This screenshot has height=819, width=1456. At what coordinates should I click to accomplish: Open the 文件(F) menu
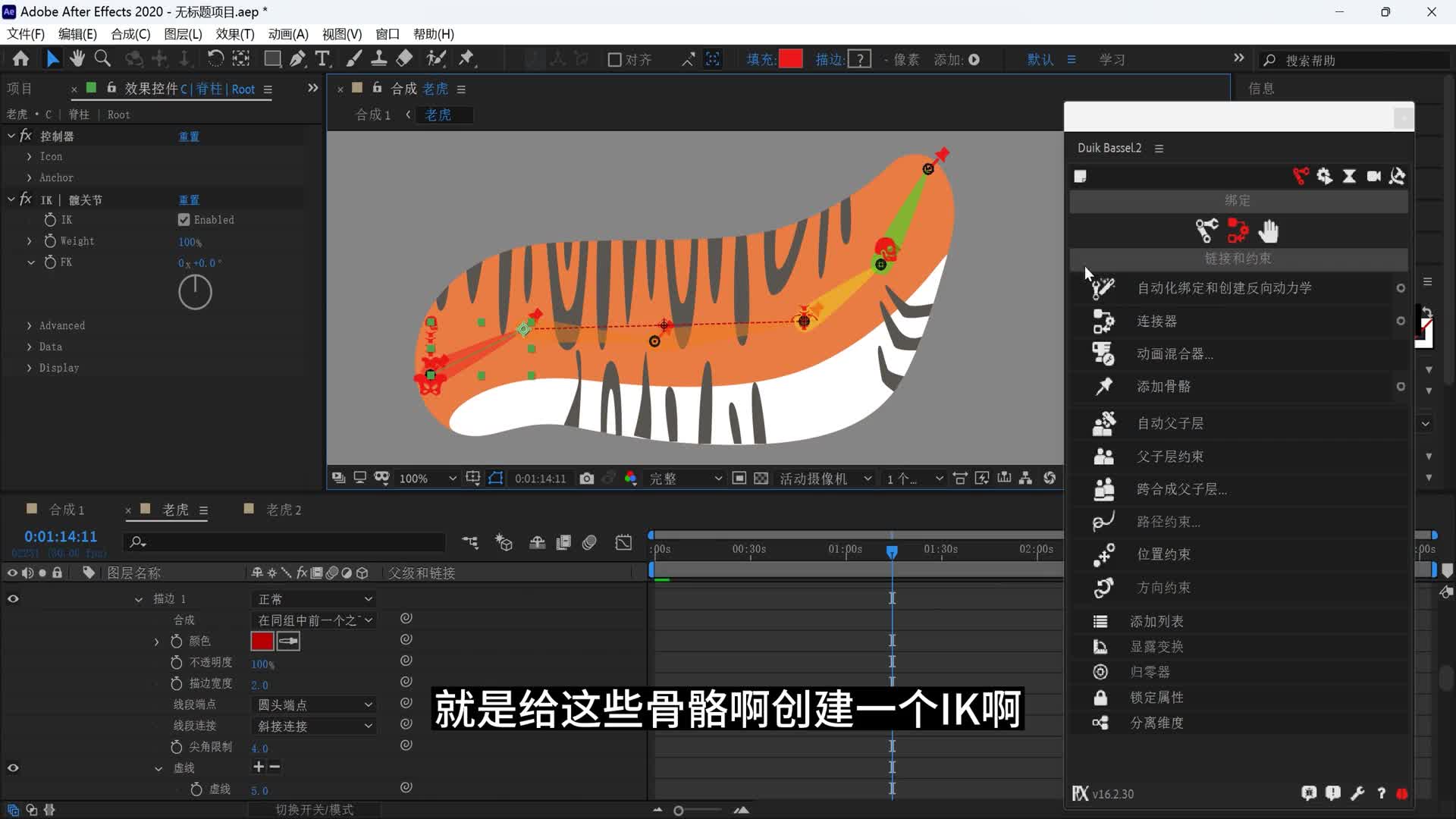tap(26, 34)
